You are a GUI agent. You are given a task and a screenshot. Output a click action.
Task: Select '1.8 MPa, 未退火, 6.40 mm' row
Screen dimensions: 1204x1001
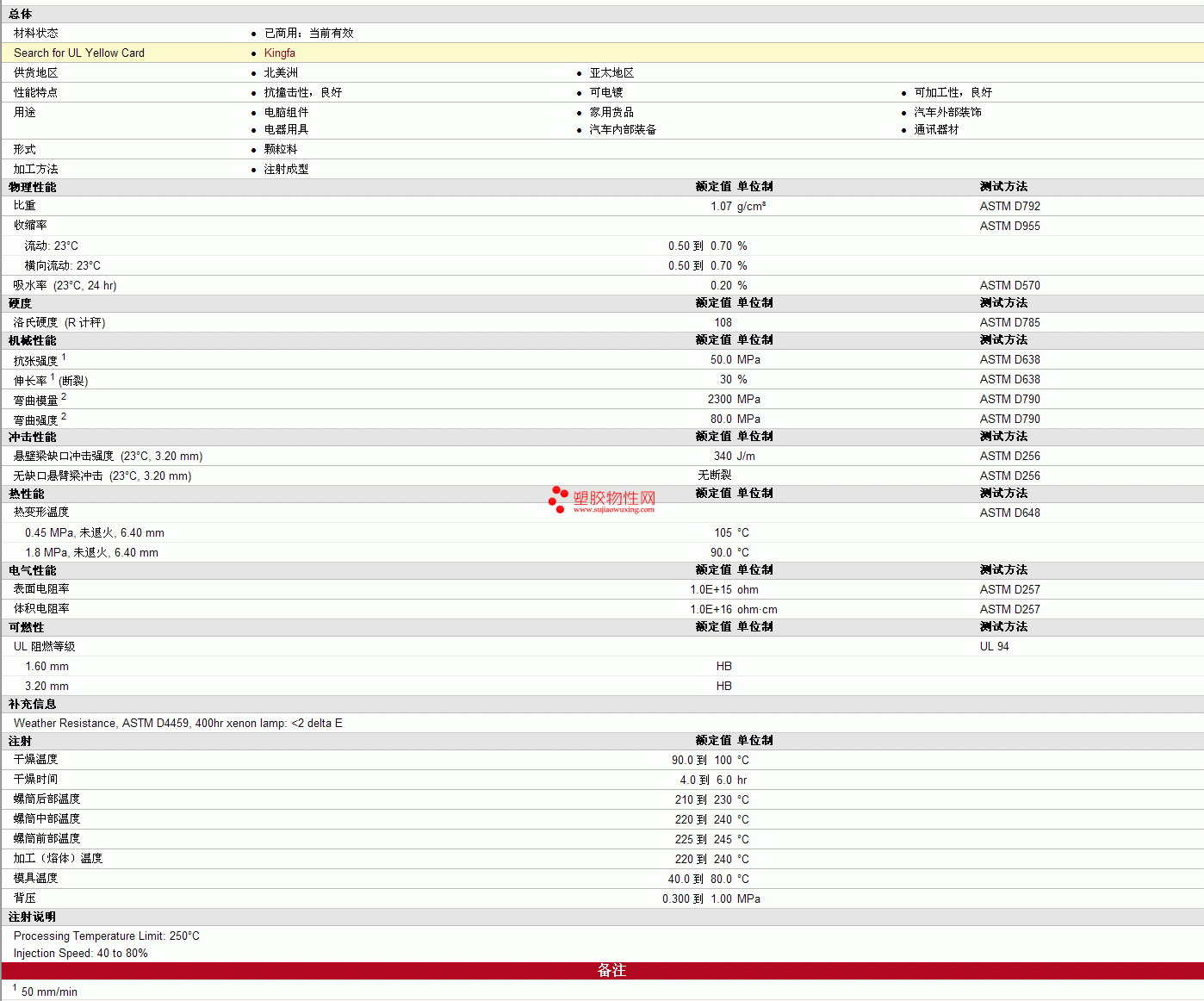click(602, 552)
